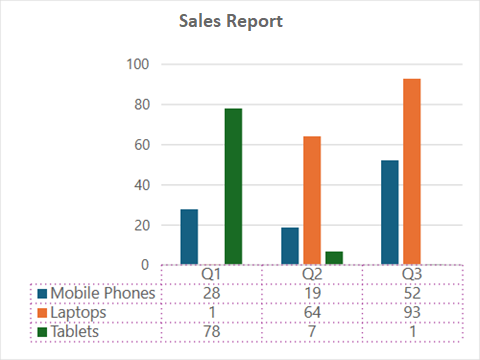Image resolution: width=480 pixels, height=360 pixels.
Task: Click the blue Mobile Phones bar in Q2
Action: [x=290, y=246]
